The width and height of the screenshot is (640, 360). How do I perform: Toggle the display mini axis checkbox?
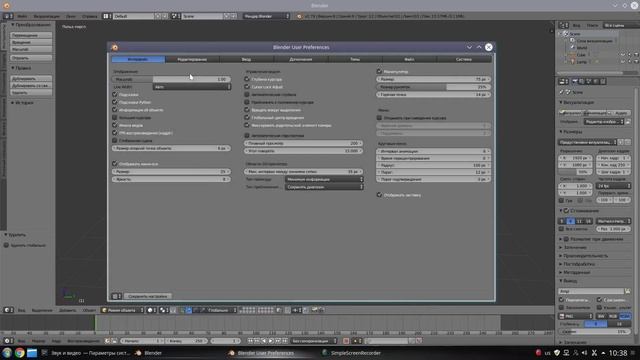click(x=115, y=164)
